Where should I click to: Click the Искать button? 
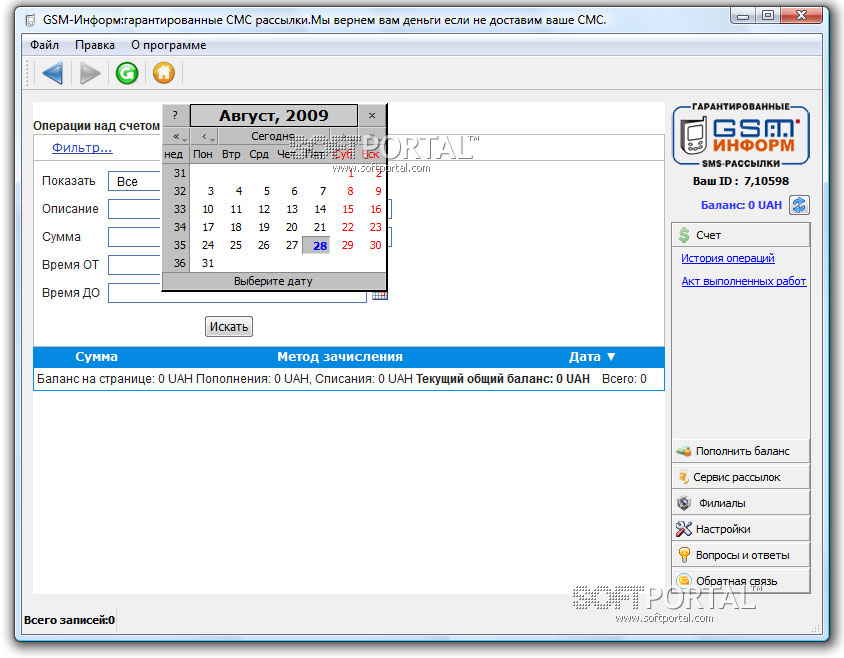click(x=229, y=327)
